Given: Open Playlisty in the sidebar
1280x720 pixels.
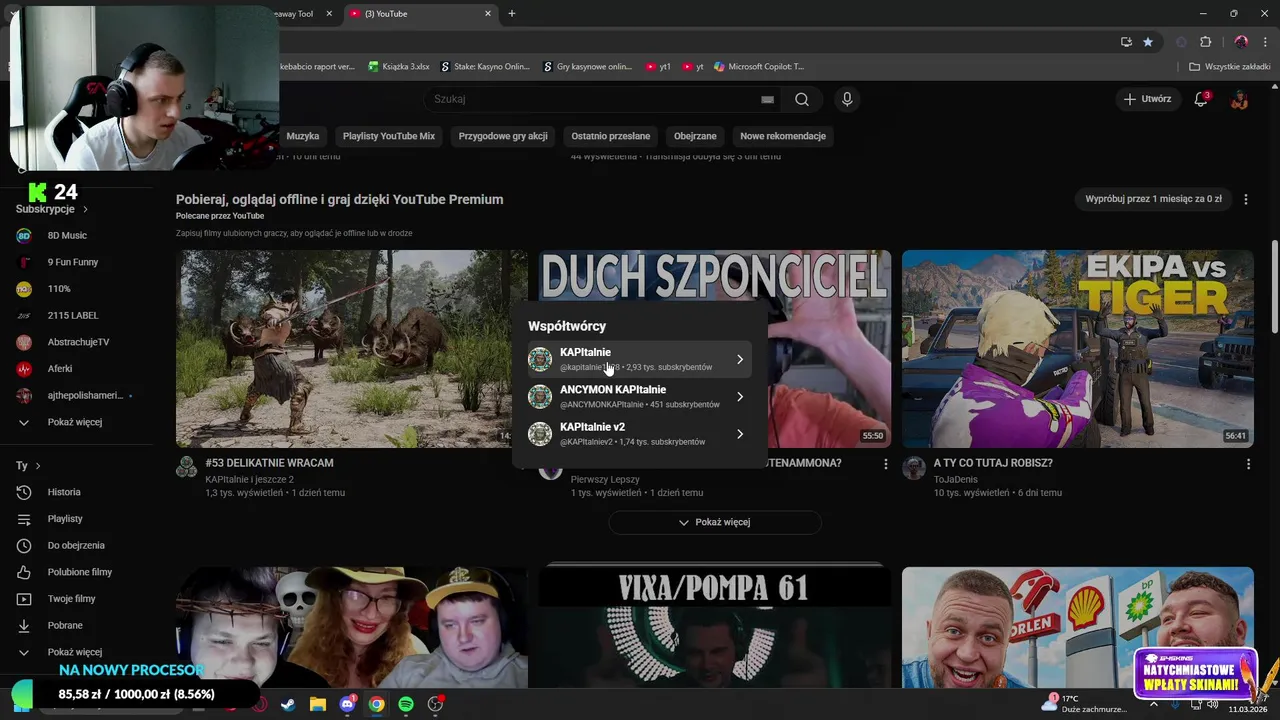Looking at the screenshot, I should coord(65,519).
